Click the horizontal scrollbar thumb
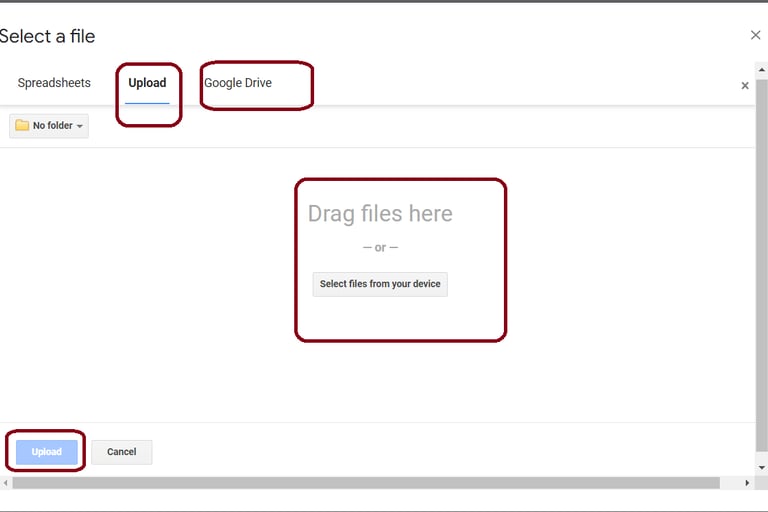Image resolution: width=768 pixels, height=512 pixels. pos(366,483)
